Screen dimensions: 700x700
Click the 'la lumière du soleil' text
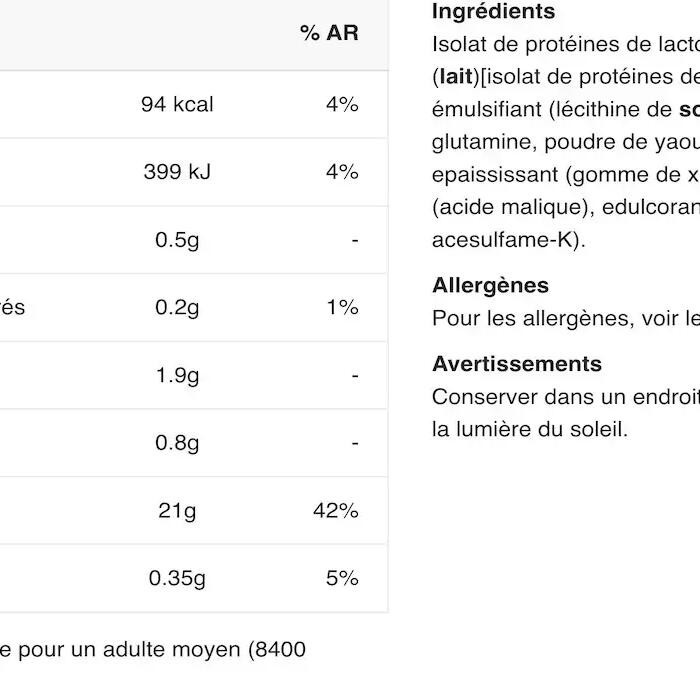(x=530, y=429)
